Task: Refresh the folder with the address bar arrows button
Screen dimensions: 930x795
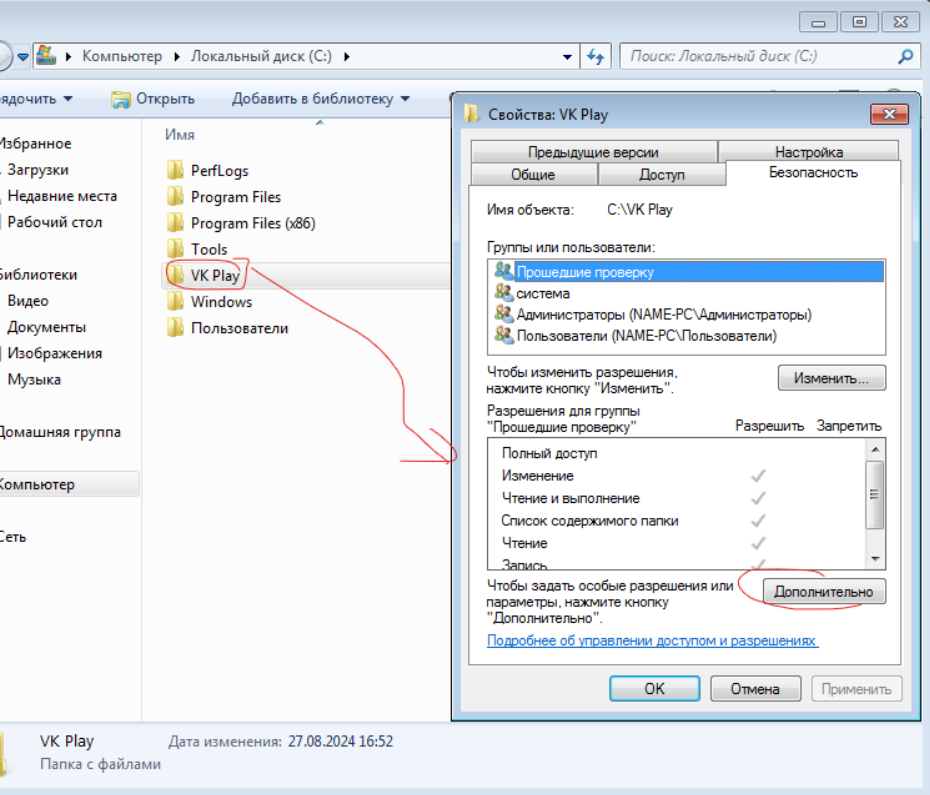Action: 595,56
